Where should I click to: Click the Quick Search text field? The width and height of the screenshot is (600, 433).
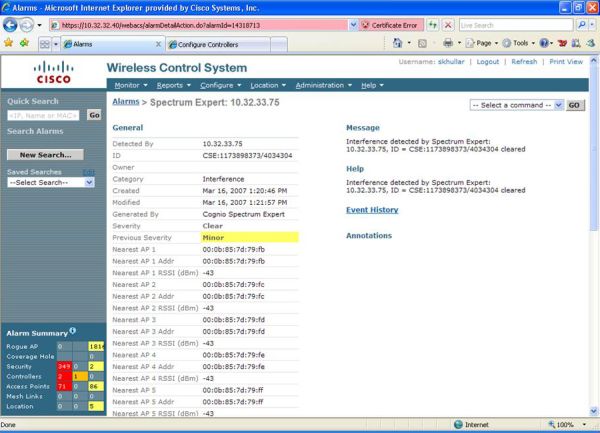pyautogui.click(x=43, y=116)
